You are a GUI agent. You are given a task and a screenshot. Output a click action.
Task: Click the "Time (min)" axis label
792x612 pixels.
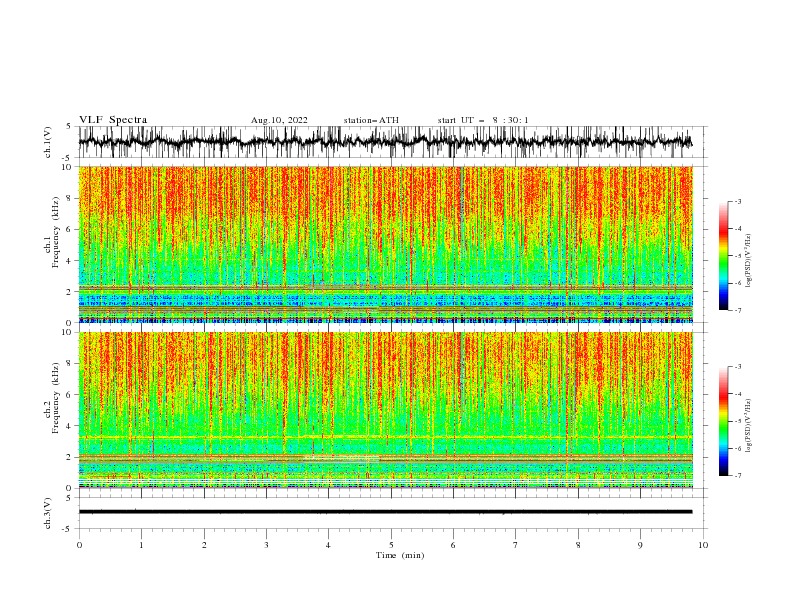tap(400, 555)
